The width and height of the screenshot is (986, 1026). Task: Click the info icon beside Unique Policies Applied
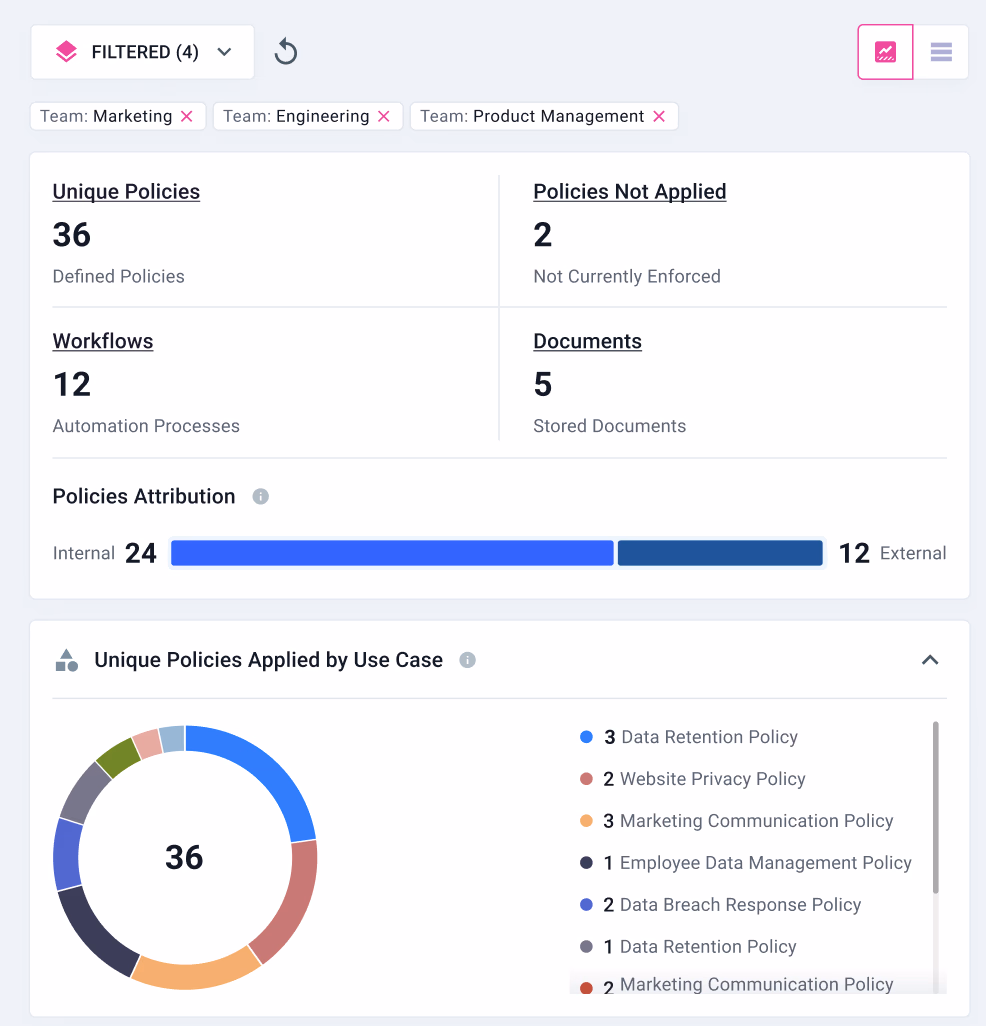[467, 660]
